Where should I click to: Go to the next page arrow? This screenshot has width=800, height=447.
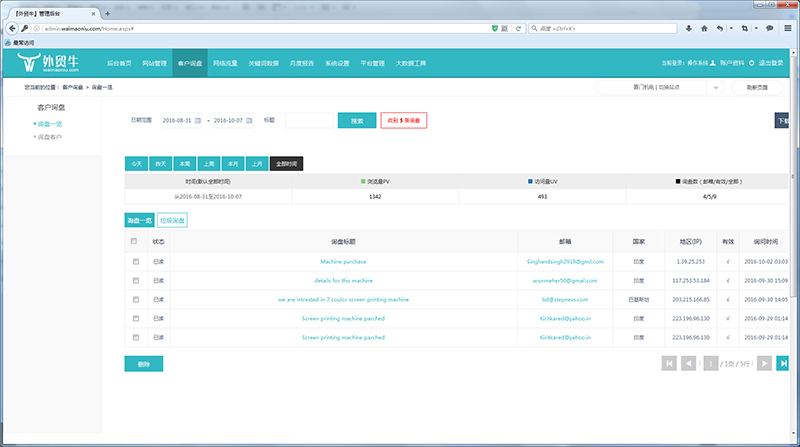[x=765, y=363]
